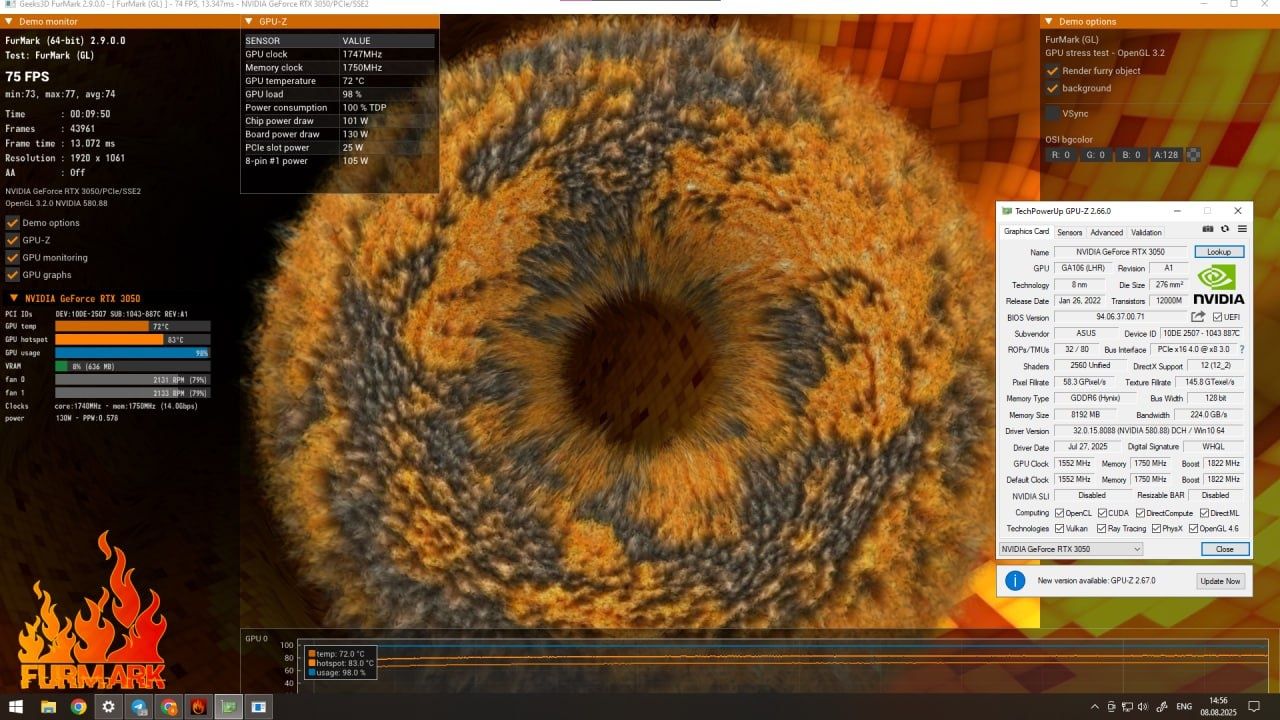
Task: Click the blue info icon in update bar
Action: 1015,580
